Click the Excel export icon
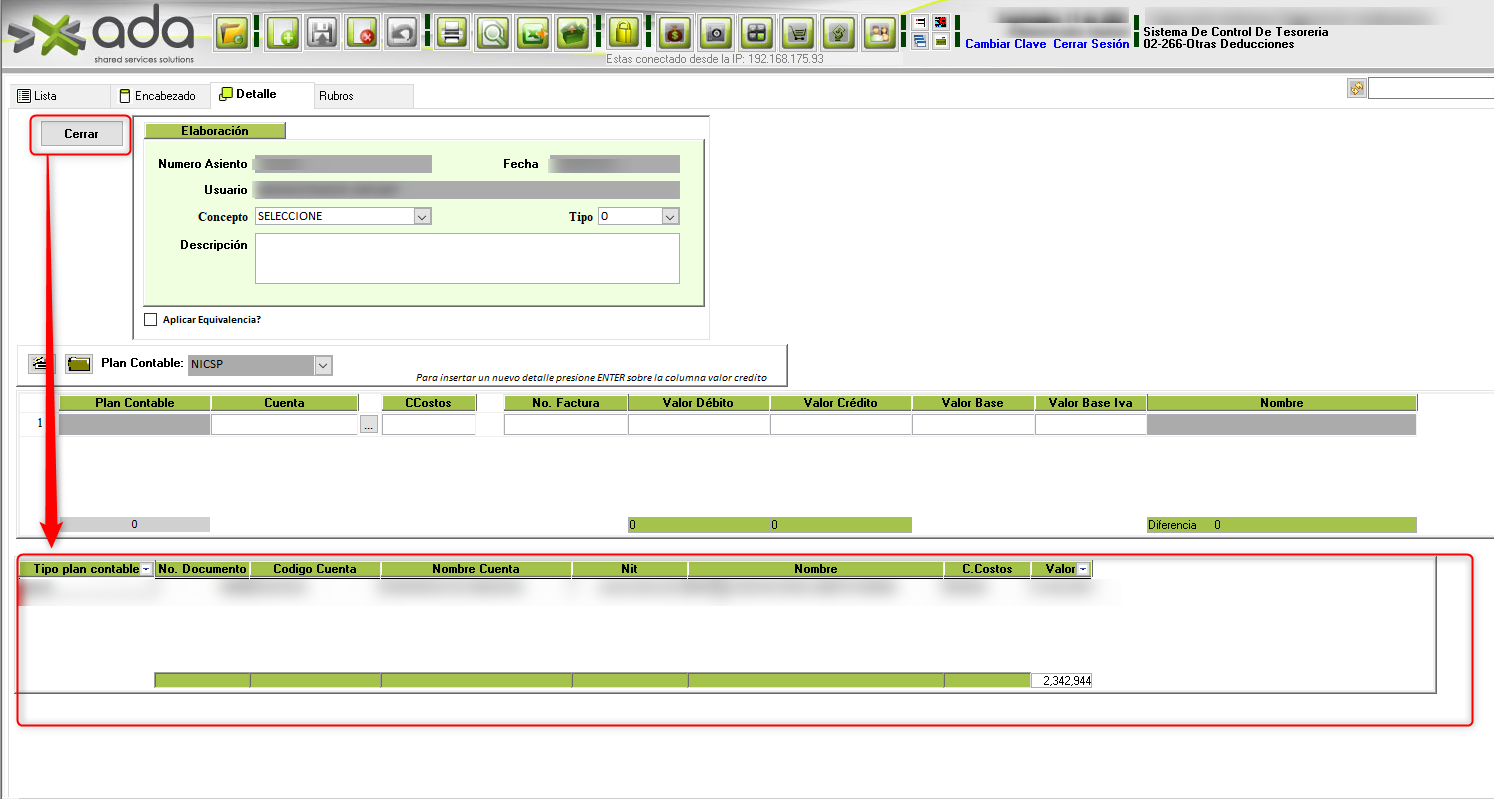1494x799 pixels. point(534,33)
